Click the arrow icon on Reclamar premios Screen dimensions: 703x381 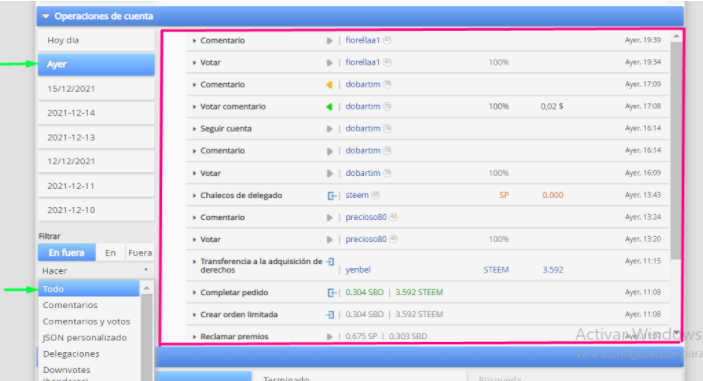330,337
